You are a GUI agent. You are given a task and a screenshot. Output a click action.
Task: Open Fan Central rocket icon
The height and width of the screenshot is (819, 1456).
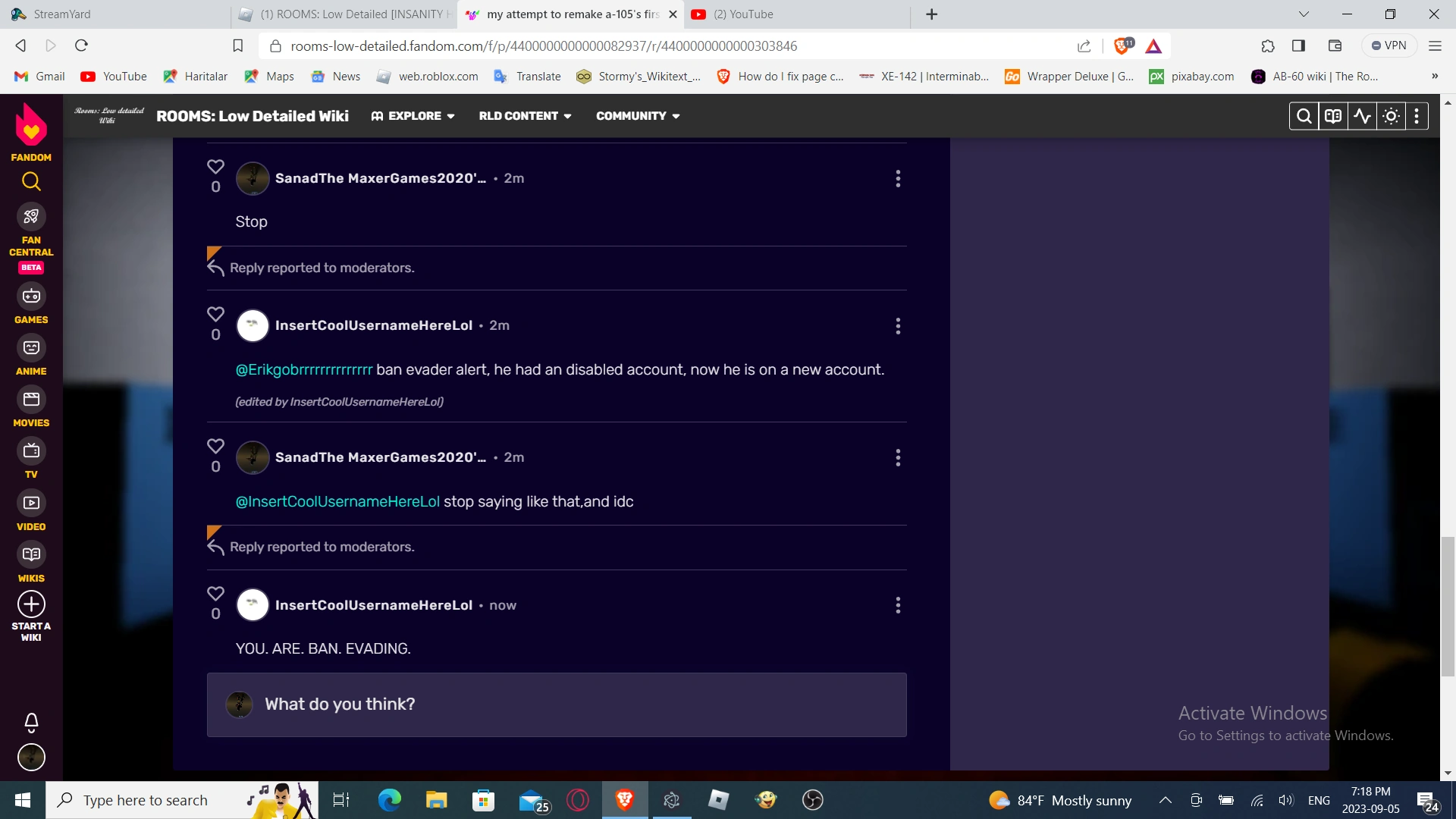(x=31, y=217)
